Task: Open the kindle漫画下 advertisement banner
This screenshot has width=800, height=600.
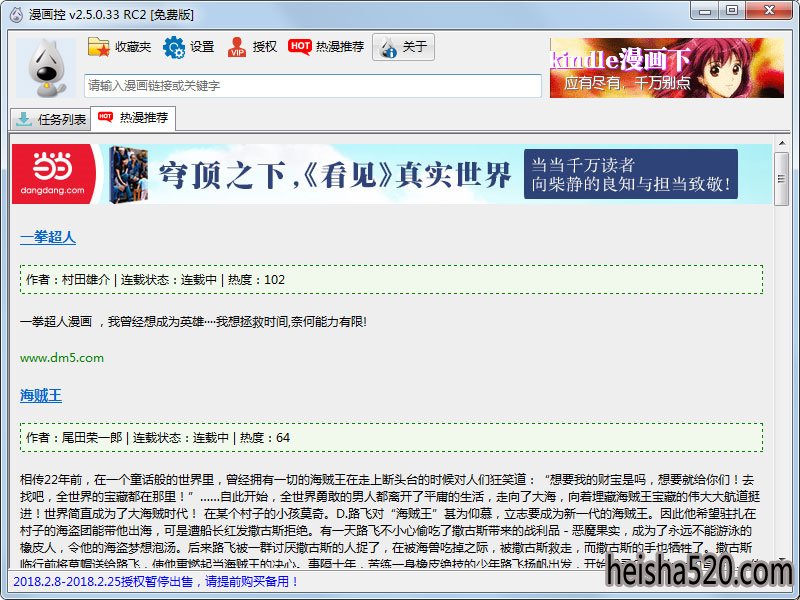Action: (x=667, y=68)
